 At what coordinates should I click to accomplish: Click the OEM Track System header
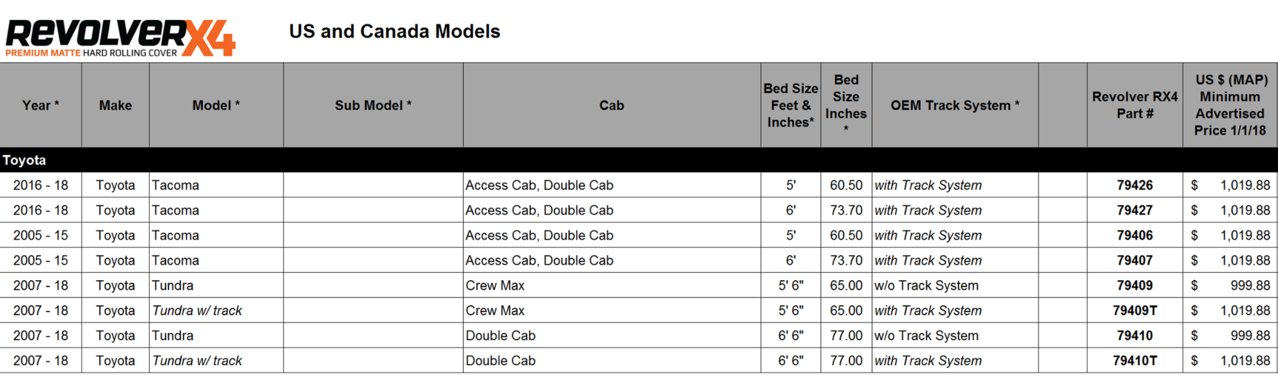[x=955, y=105]
